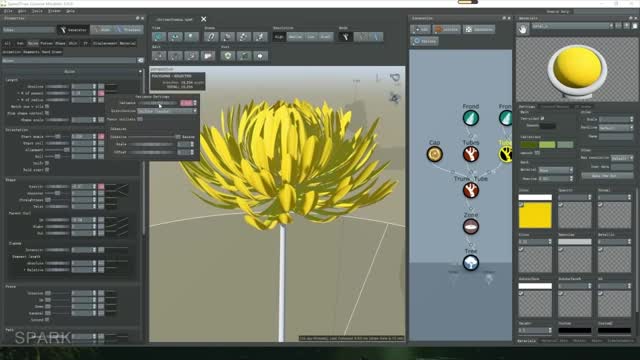Click stepper on % of parent value
The image size is (640, 360).
(94, 93)
